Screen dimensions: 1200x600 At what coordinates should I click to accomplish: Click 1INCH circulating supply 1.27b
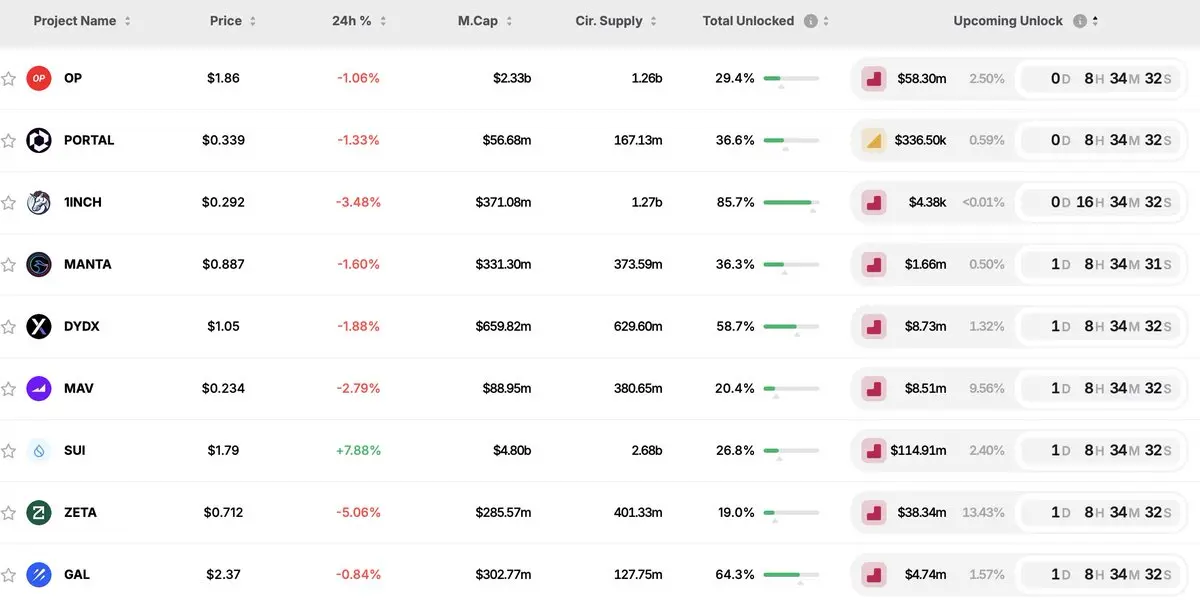pyautogui.click(x=646, y=202)
